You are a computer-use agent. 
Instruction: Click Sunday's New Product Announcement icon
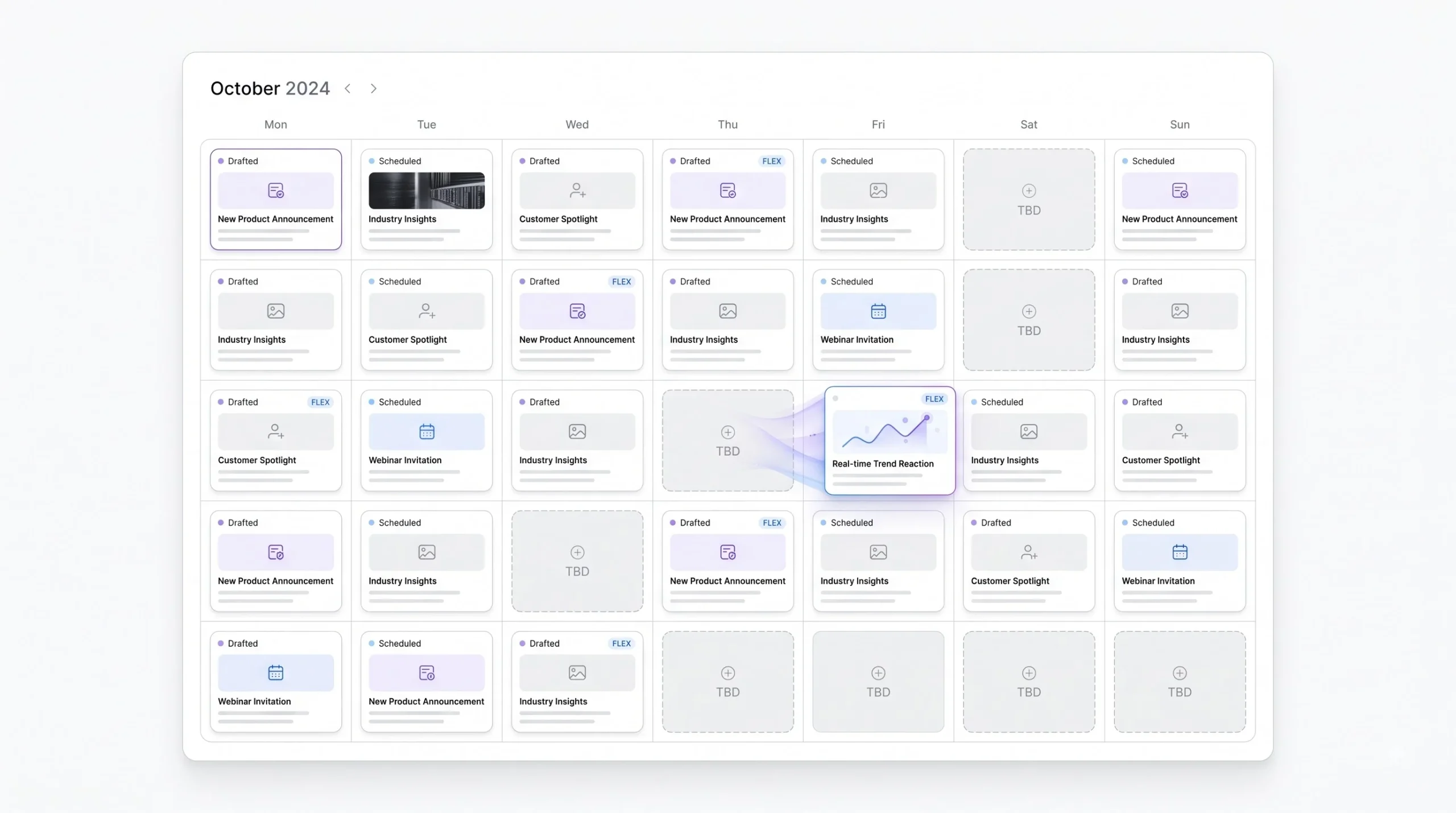(x=1180, y=190)
